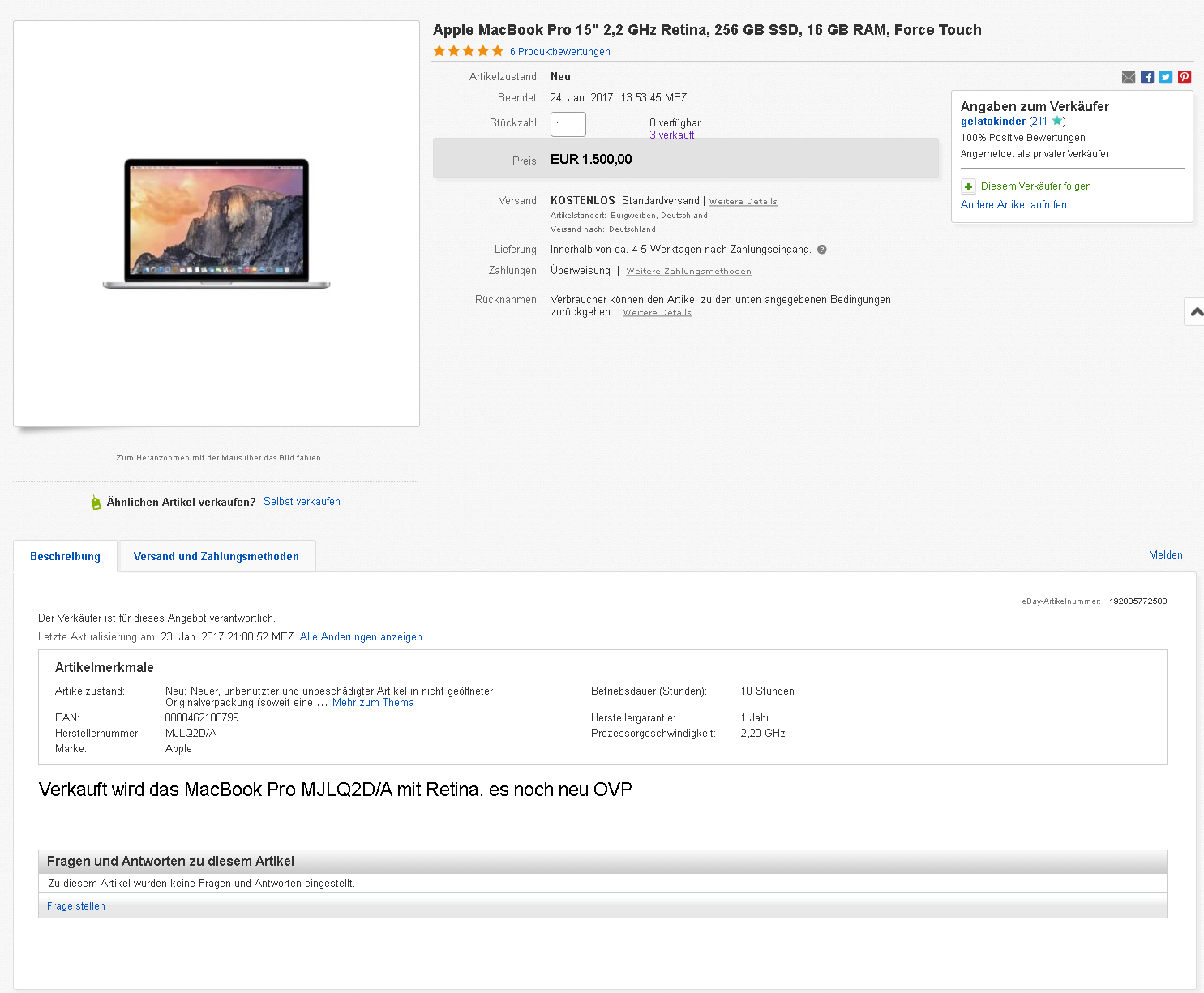Share this listing on Twitter
This screenshot has width=1204, height=993.
1166,77
